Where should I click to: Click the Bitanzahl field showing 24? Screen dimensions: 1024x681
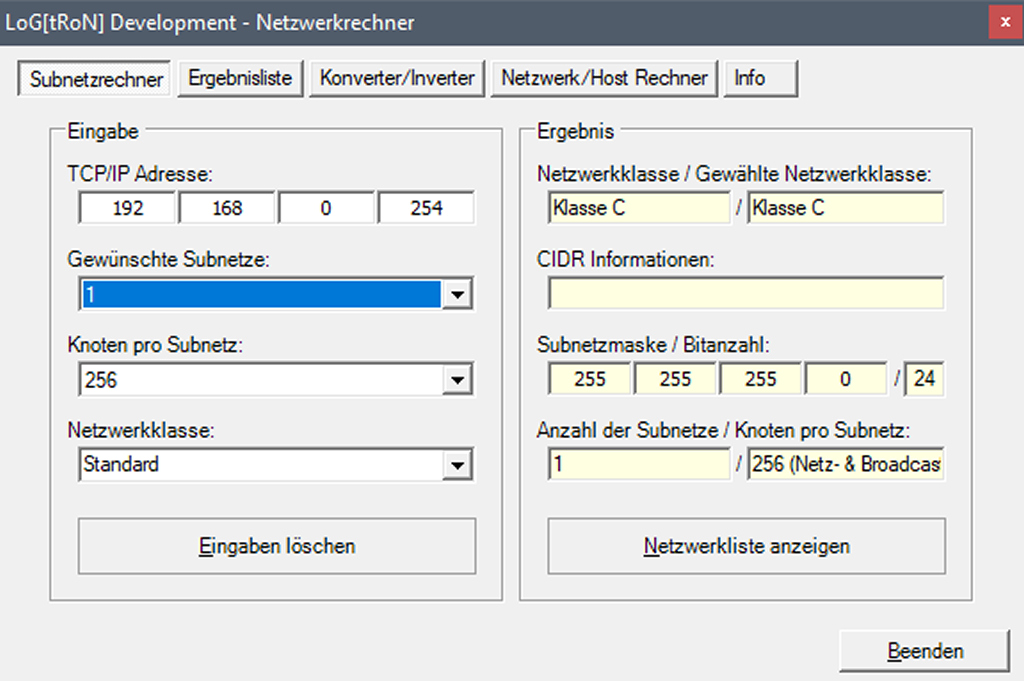(x=924, y=380)
